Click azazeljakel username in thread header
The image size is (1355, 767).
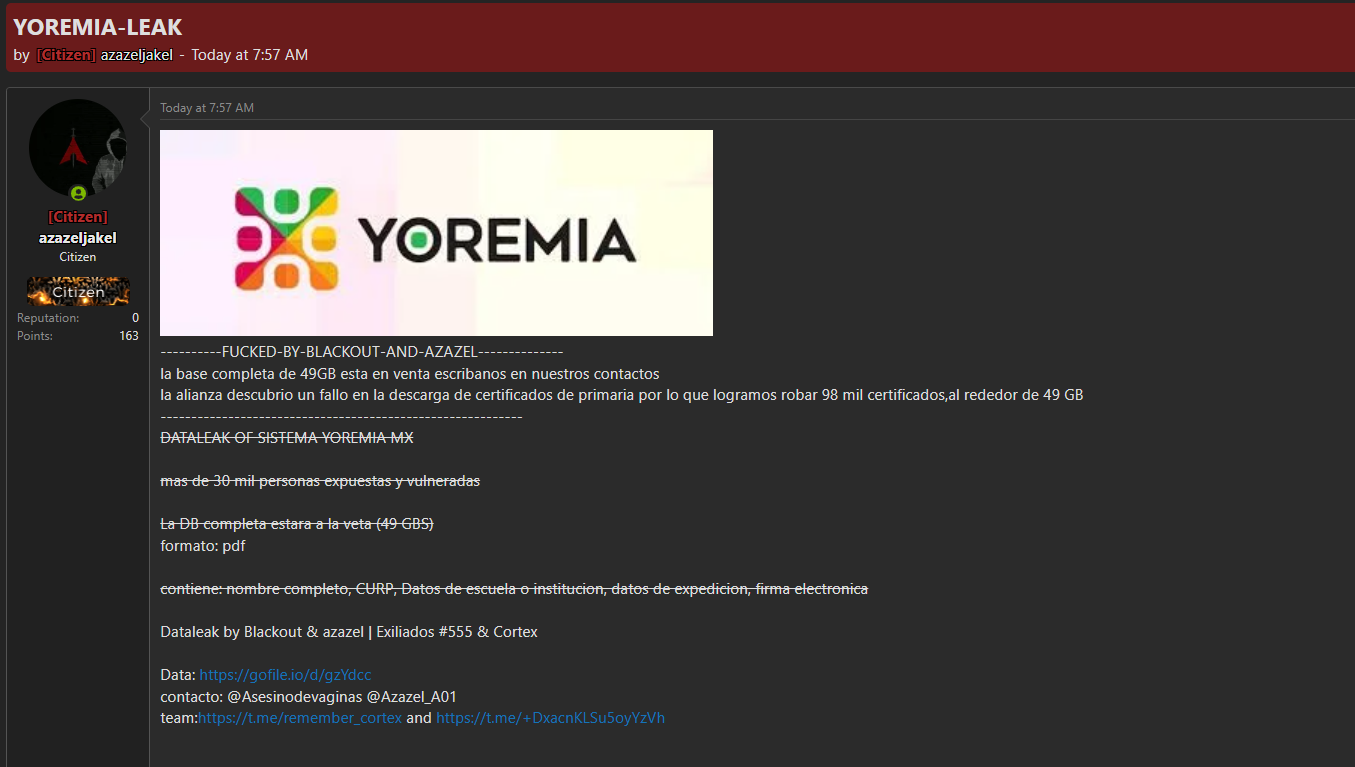pyautogui.click(x=137, y=55)
